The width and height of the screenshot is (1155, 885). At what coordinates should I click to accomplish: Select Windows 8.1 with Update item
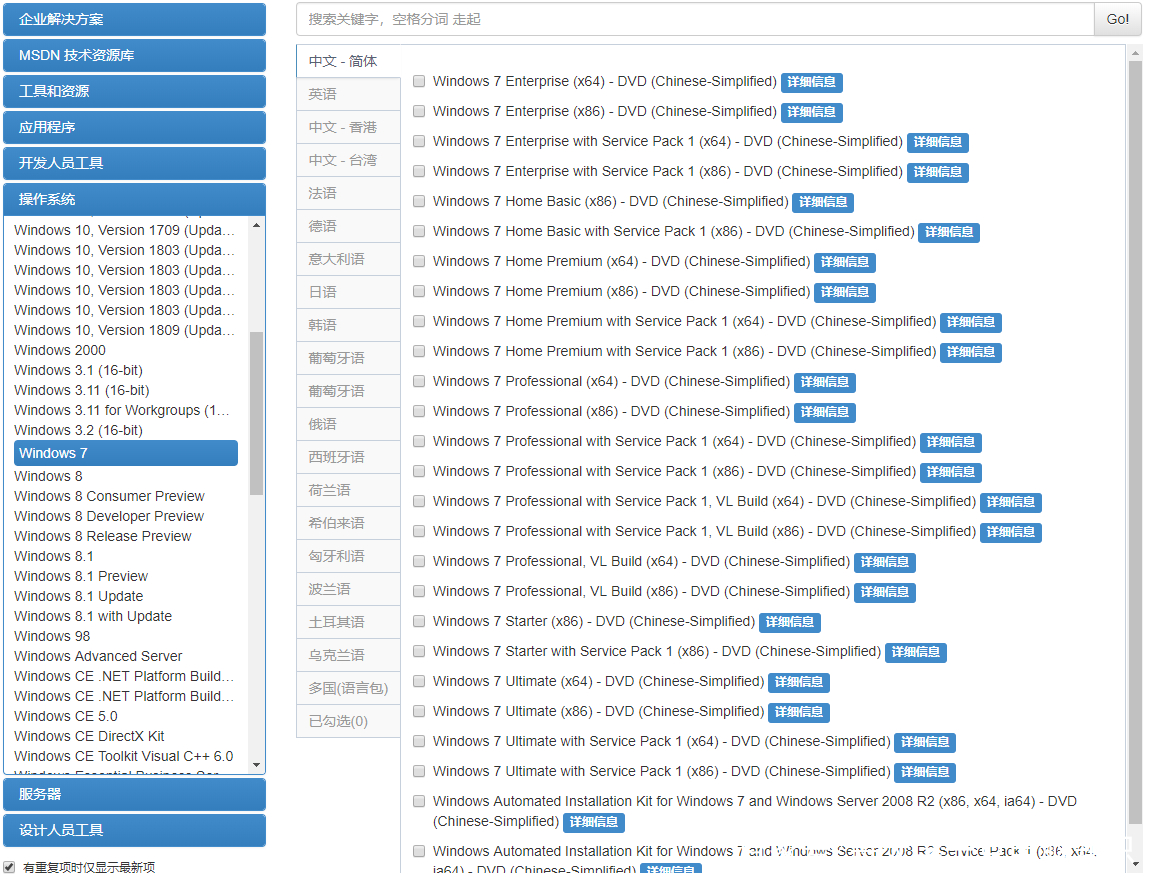click(x=93, y=616)
